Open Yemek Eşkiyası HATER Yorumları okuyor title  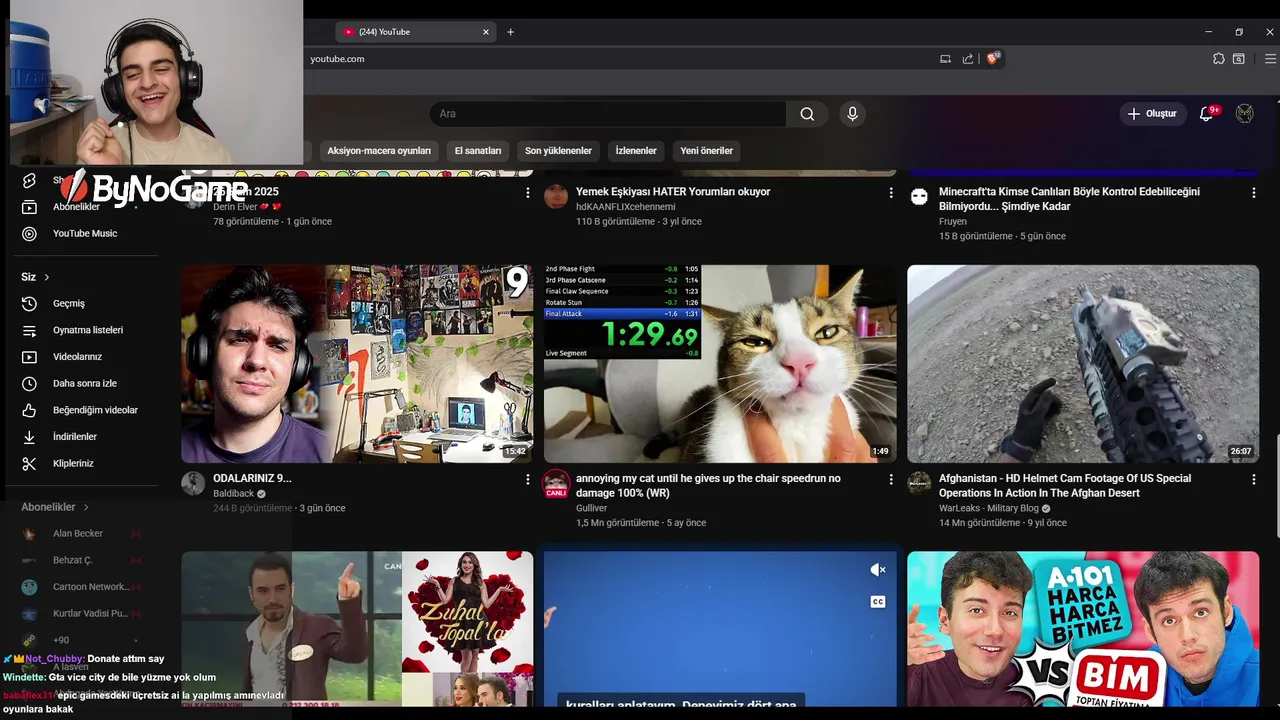[673, 191]
